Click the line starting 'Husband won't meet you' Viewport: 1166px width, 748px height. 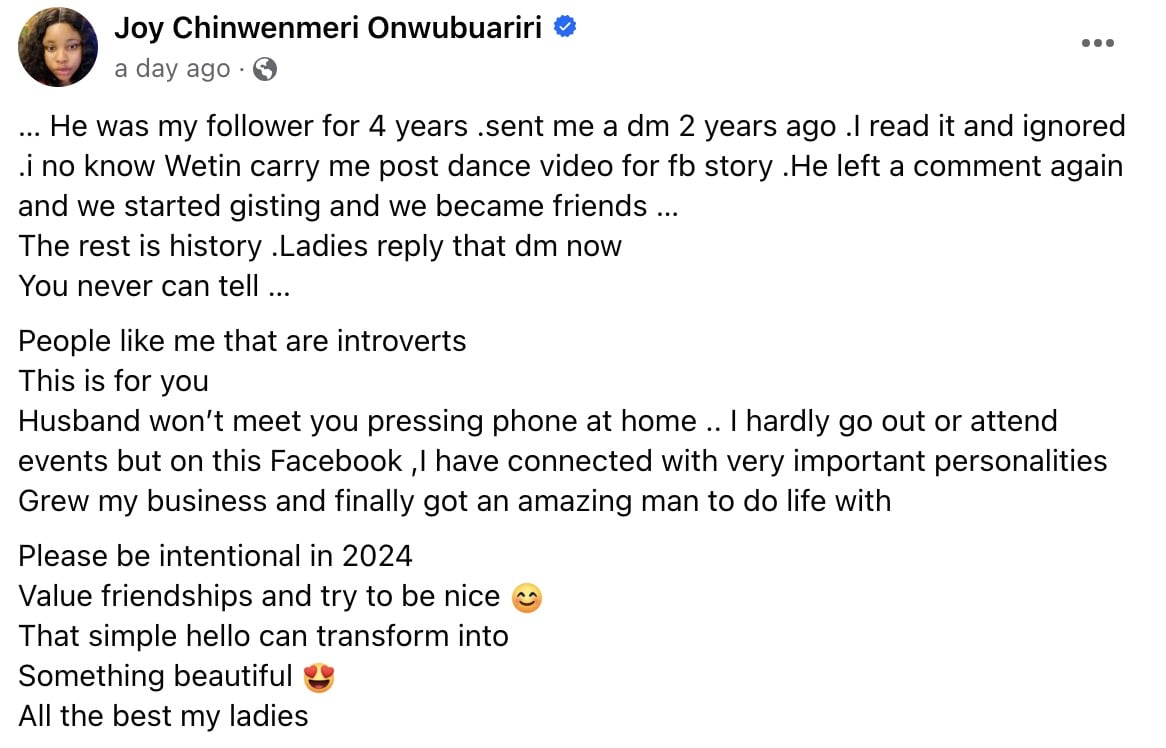[x=537, y=421]
